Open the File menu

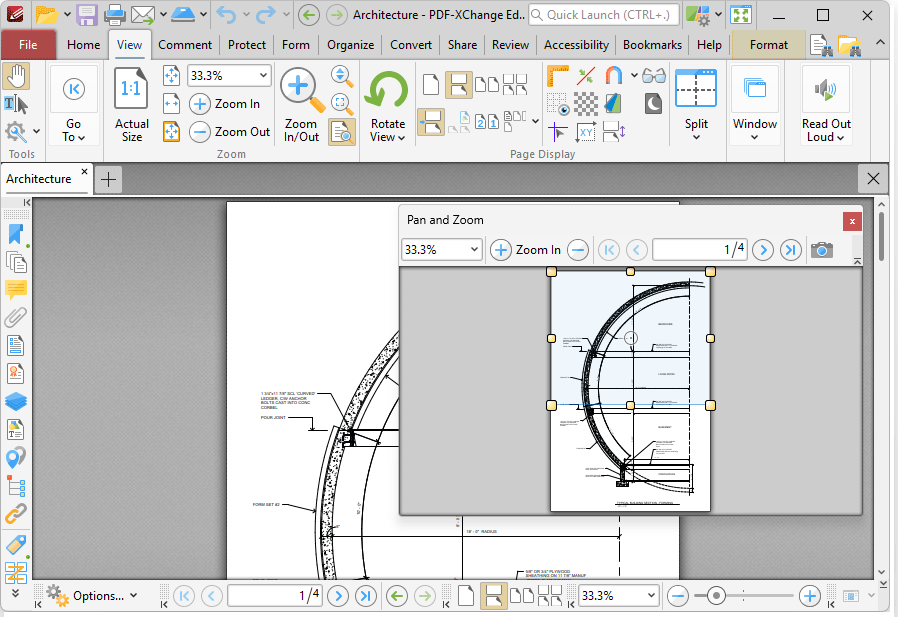click(x=28, y=45)
